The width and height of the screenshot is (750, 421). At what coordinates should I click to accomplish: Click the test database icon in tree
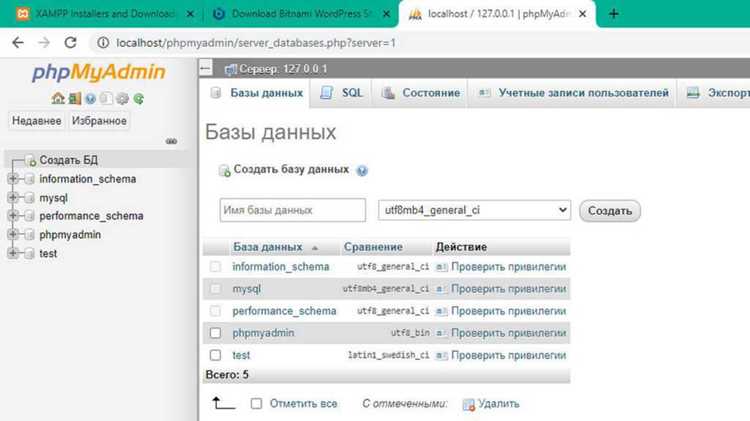[x=30, y=254]
